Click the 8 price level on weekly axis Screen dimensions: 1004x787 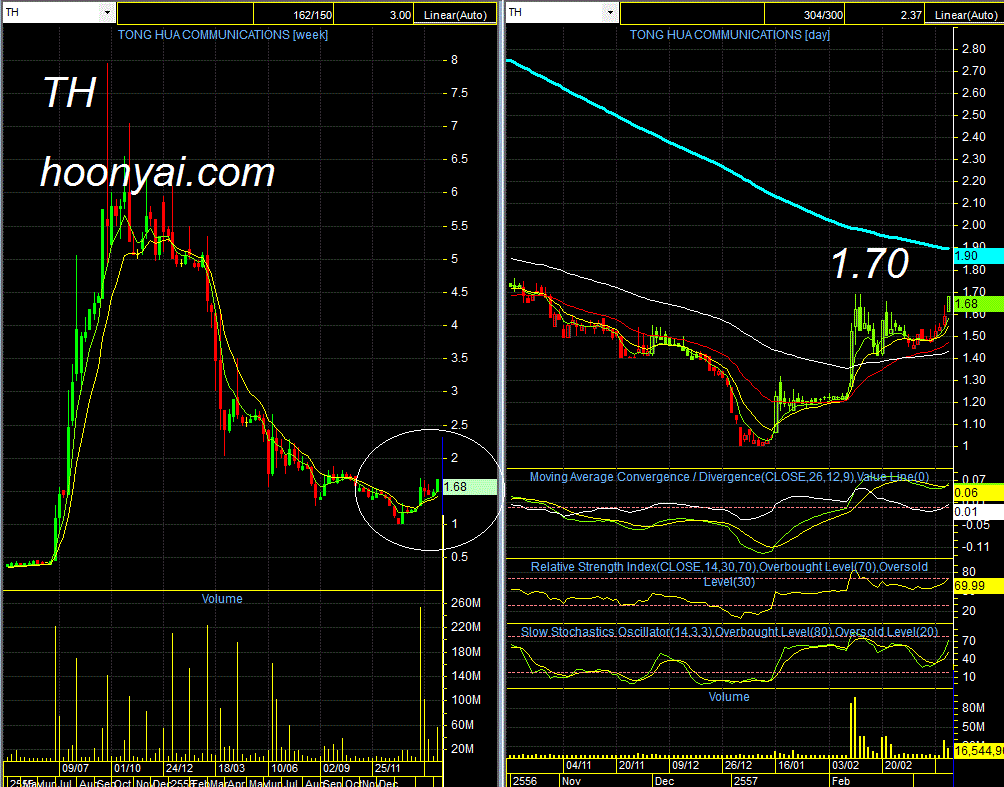pyautogui.click(x=455, y=60)
